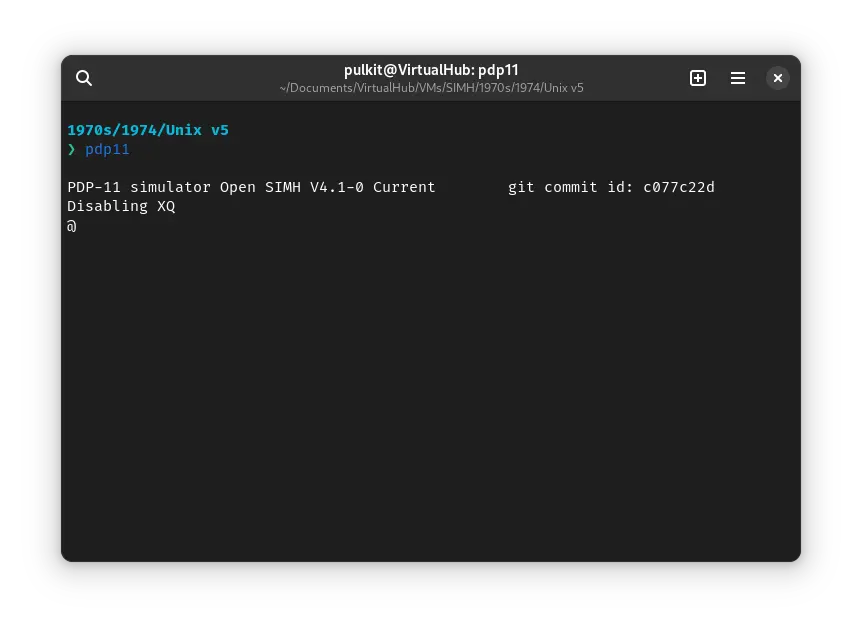Click the pdp11 command in the prompt
The image size is (862, 629).
pyautogui.click(x=107, y=149)
